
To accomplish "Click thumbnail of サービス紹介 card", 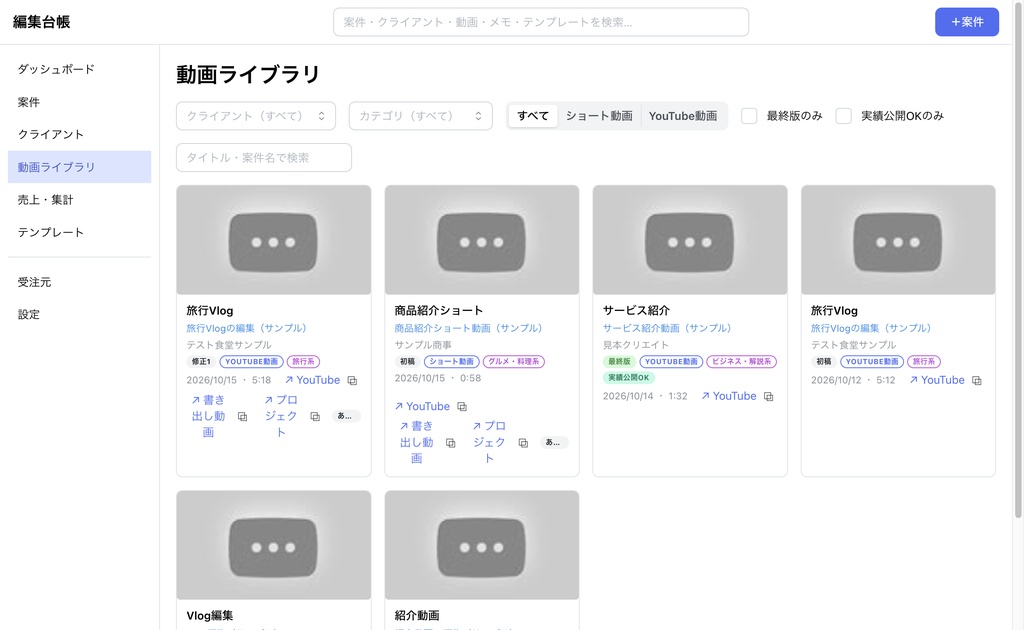I will (690, 240).
